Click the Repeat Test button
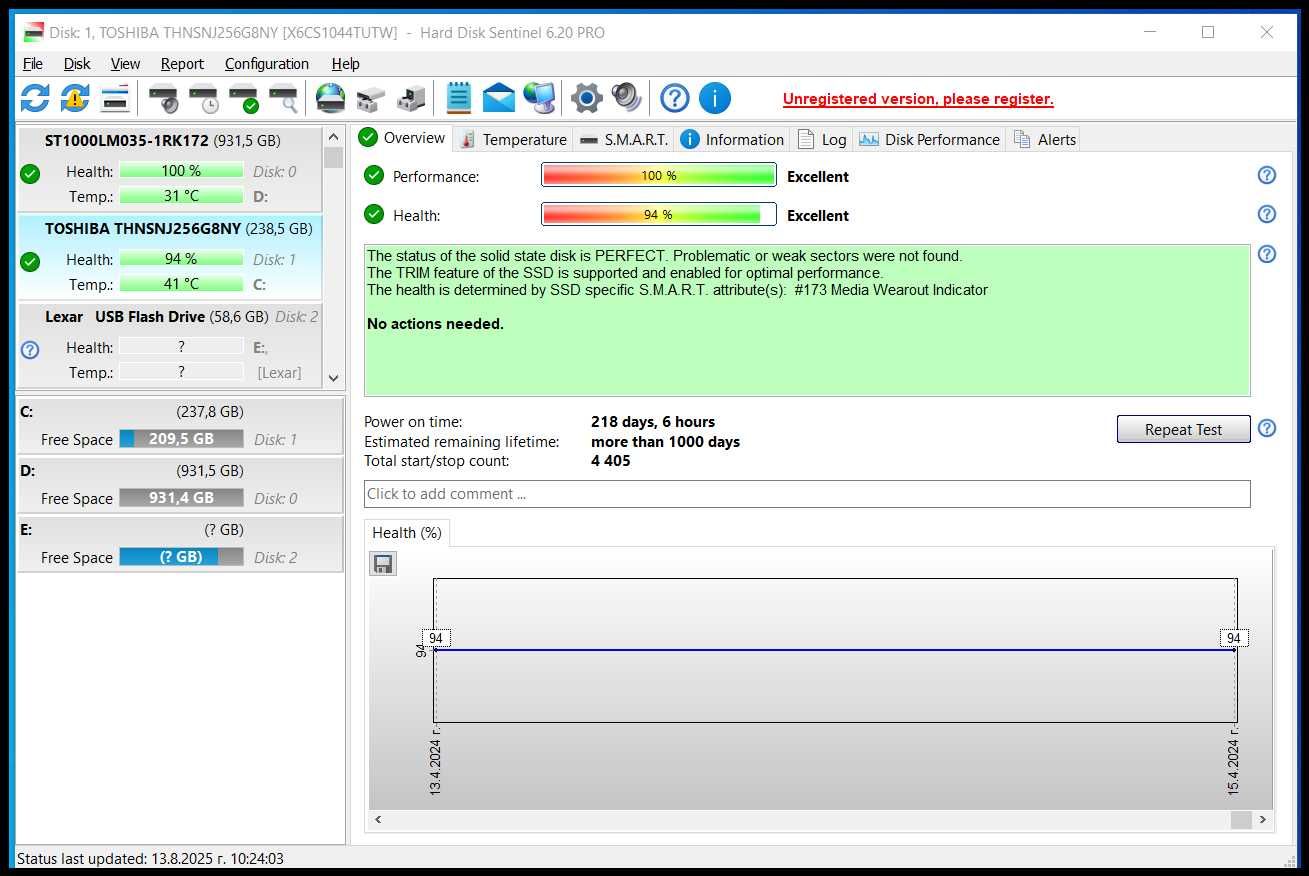1309x876 pixels. pos(1183,429)
